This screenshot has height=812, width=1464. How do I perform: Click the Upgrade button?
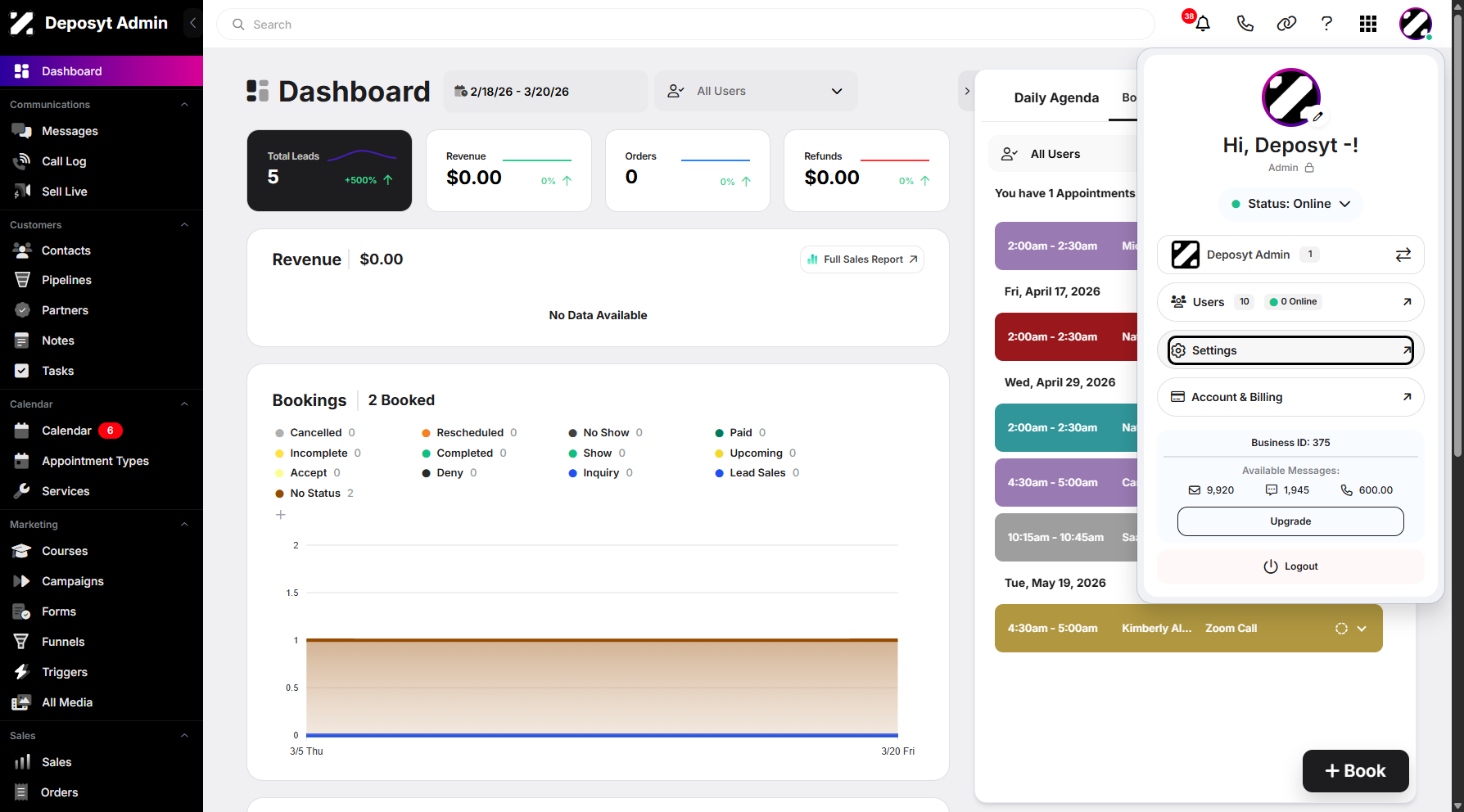[1290, 521]
